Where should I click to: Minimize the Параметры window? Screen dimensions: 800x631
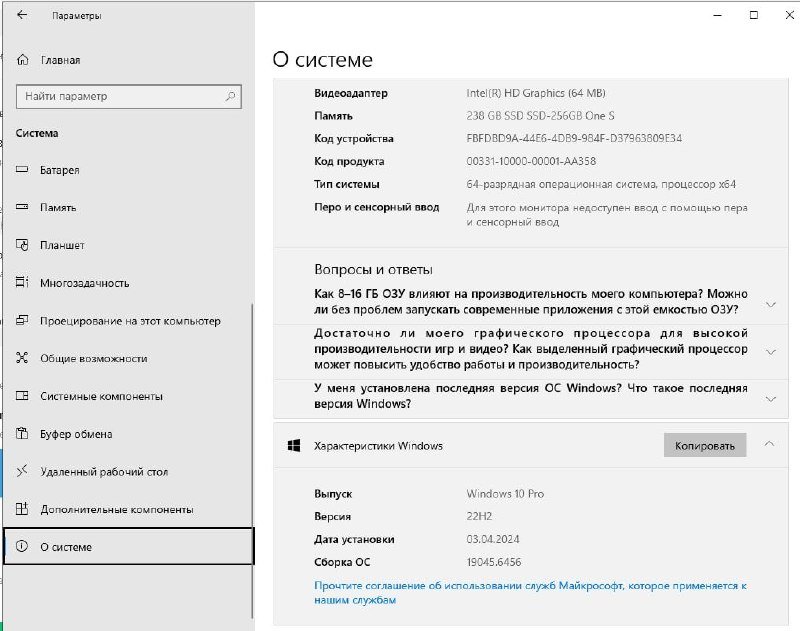click(717, 15)
